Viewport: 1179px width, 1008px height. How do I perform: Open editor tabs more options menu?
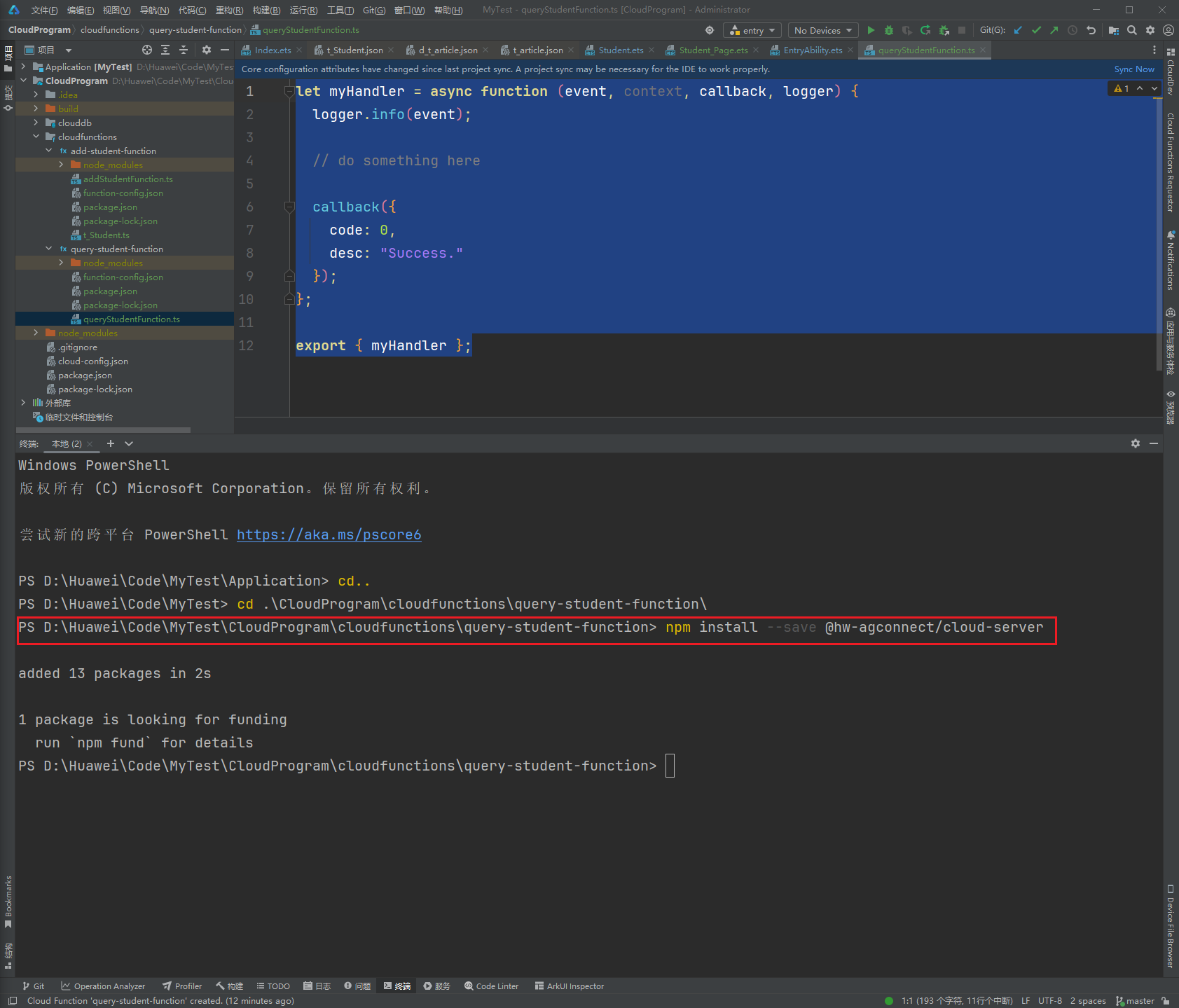click(1154, 50)
